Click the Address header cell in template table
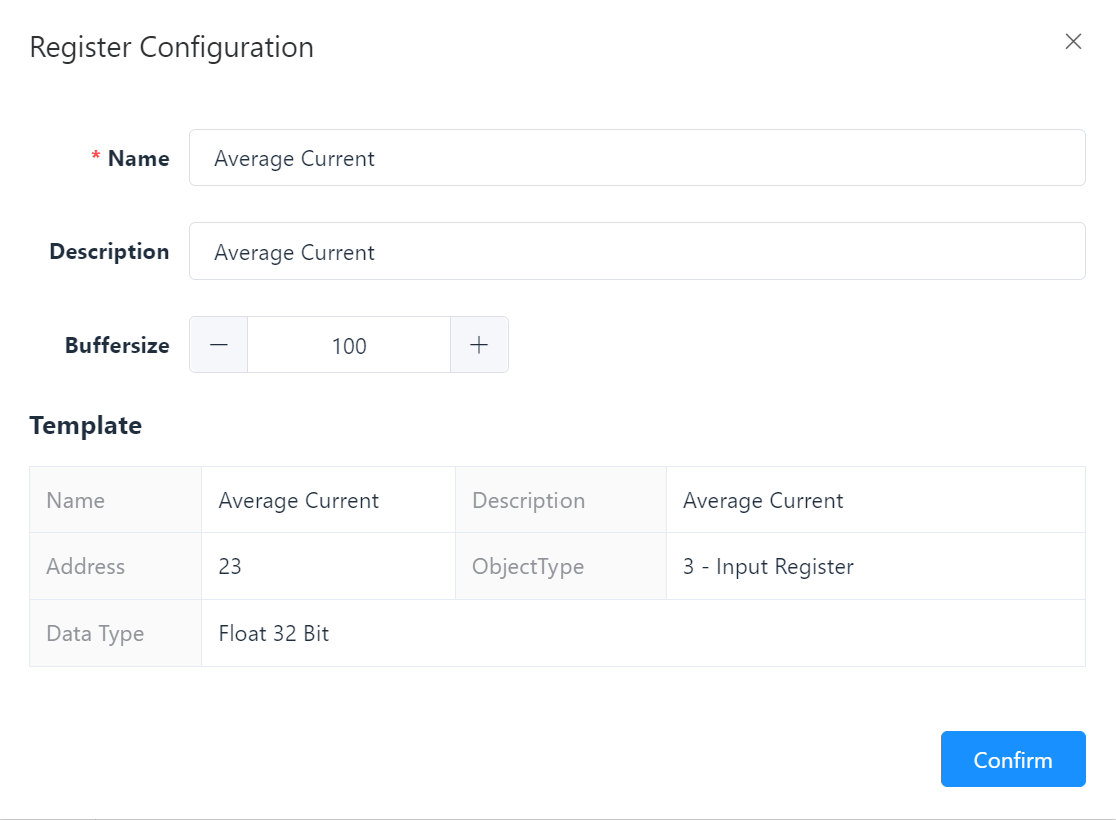 pos(86,567)
